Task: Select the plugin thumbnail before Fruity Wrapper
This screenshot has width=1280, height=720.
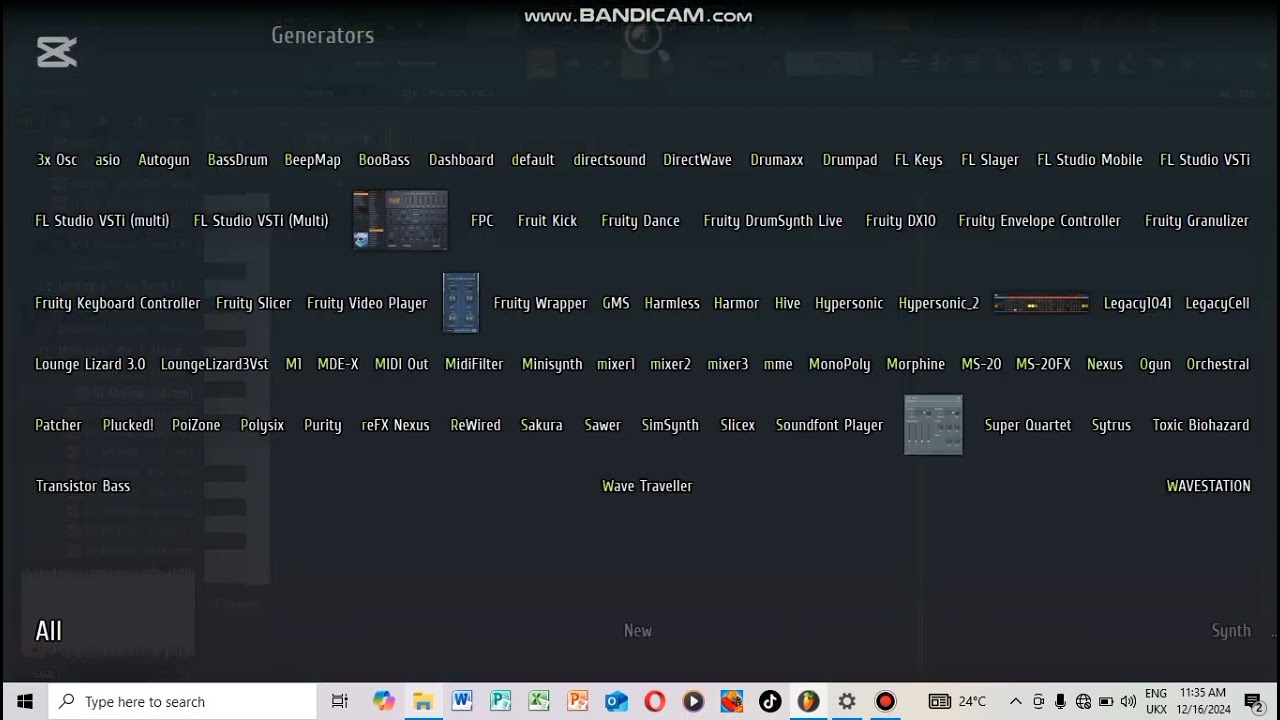Action: pos(461,303)
